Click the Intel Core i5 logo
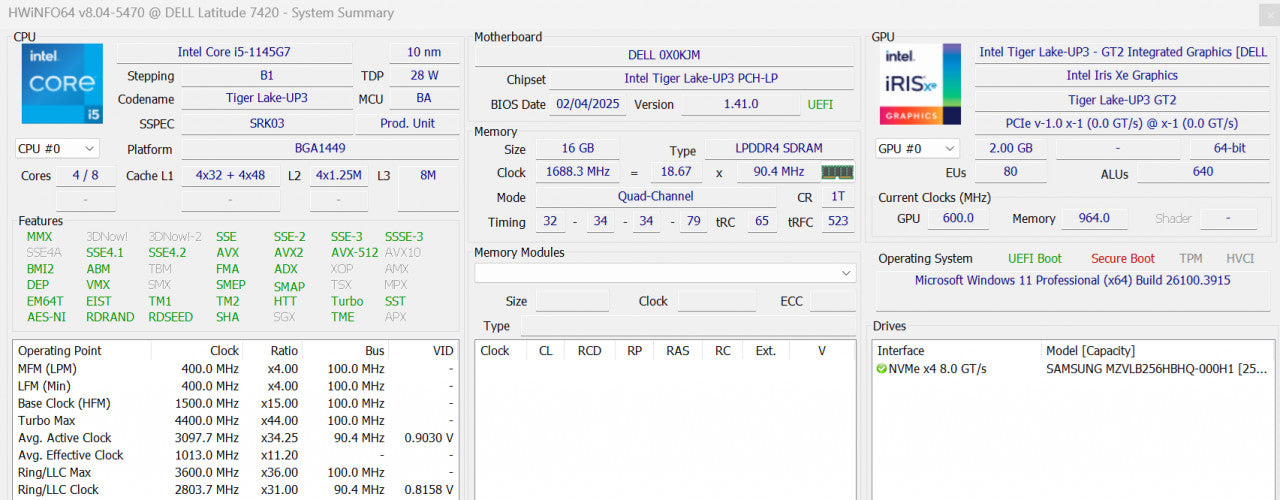The width and height of the screenshot is (1280, 500). click(x=62, y=84)
